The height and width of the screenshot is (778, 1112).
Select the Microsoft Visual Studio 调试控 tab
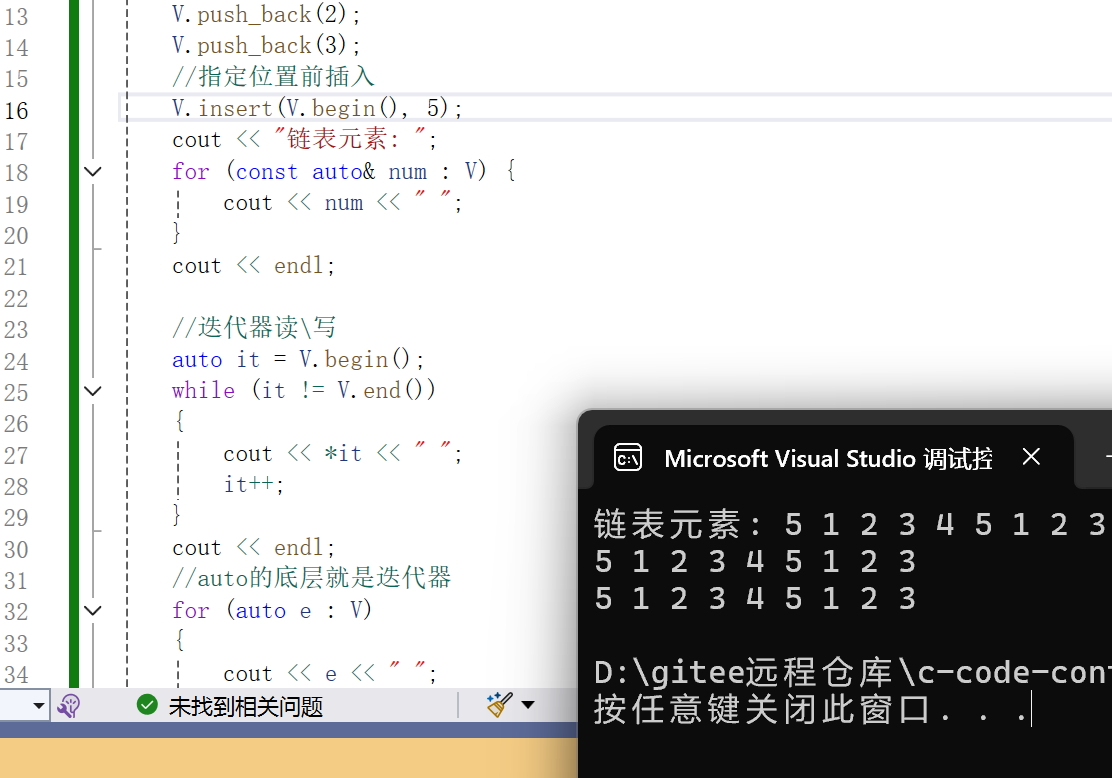[833, 457]
